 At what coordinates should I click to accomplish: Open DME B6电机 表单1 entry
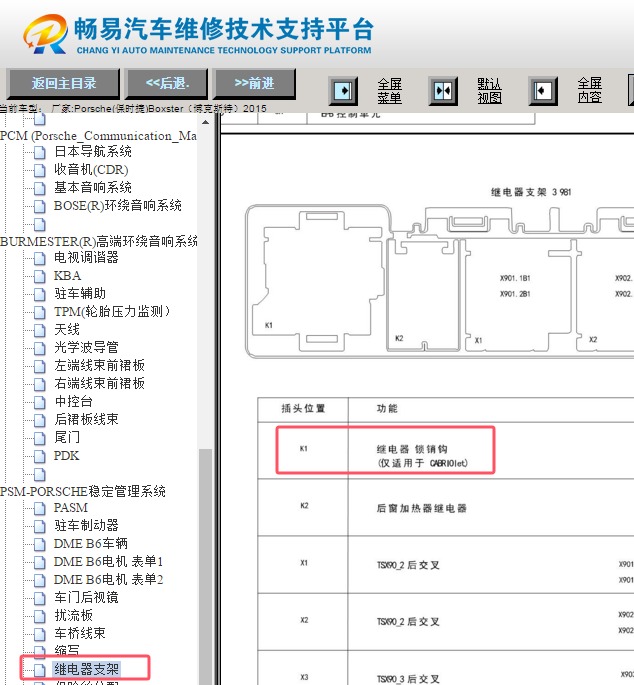coord(108,561)
